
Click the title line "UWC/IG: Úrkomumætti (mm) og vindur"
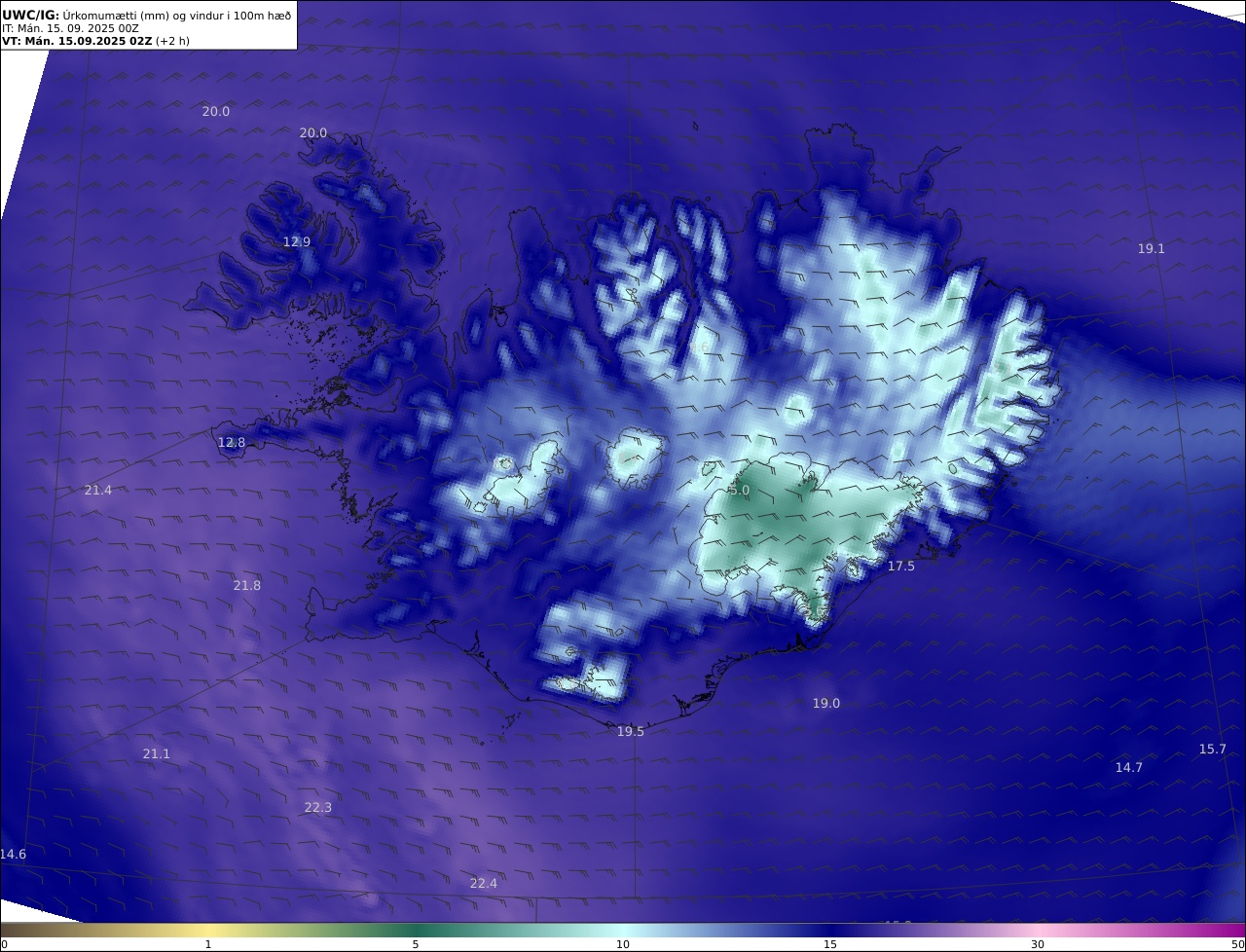tap(146, 15)
